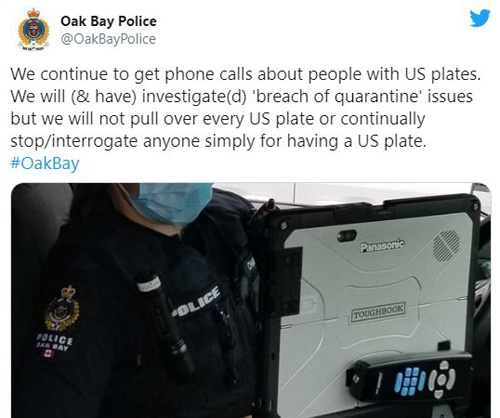Click the @OakBayPolice handle

pyautogui.click(x=108, y=39)
